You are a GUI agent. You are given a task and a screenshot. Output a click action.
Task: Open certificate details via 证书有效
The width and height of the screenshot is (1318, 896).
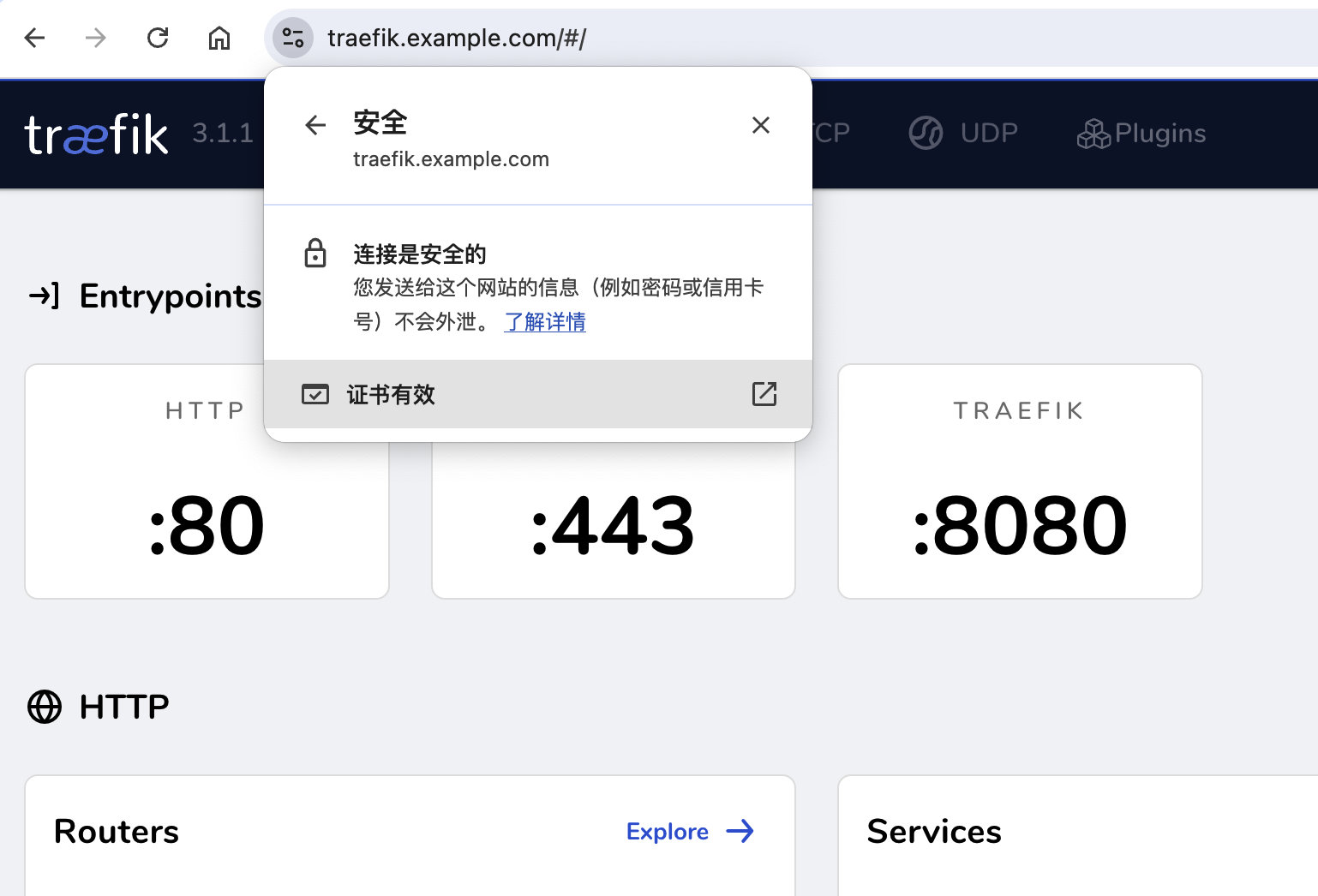click(538, 394)
